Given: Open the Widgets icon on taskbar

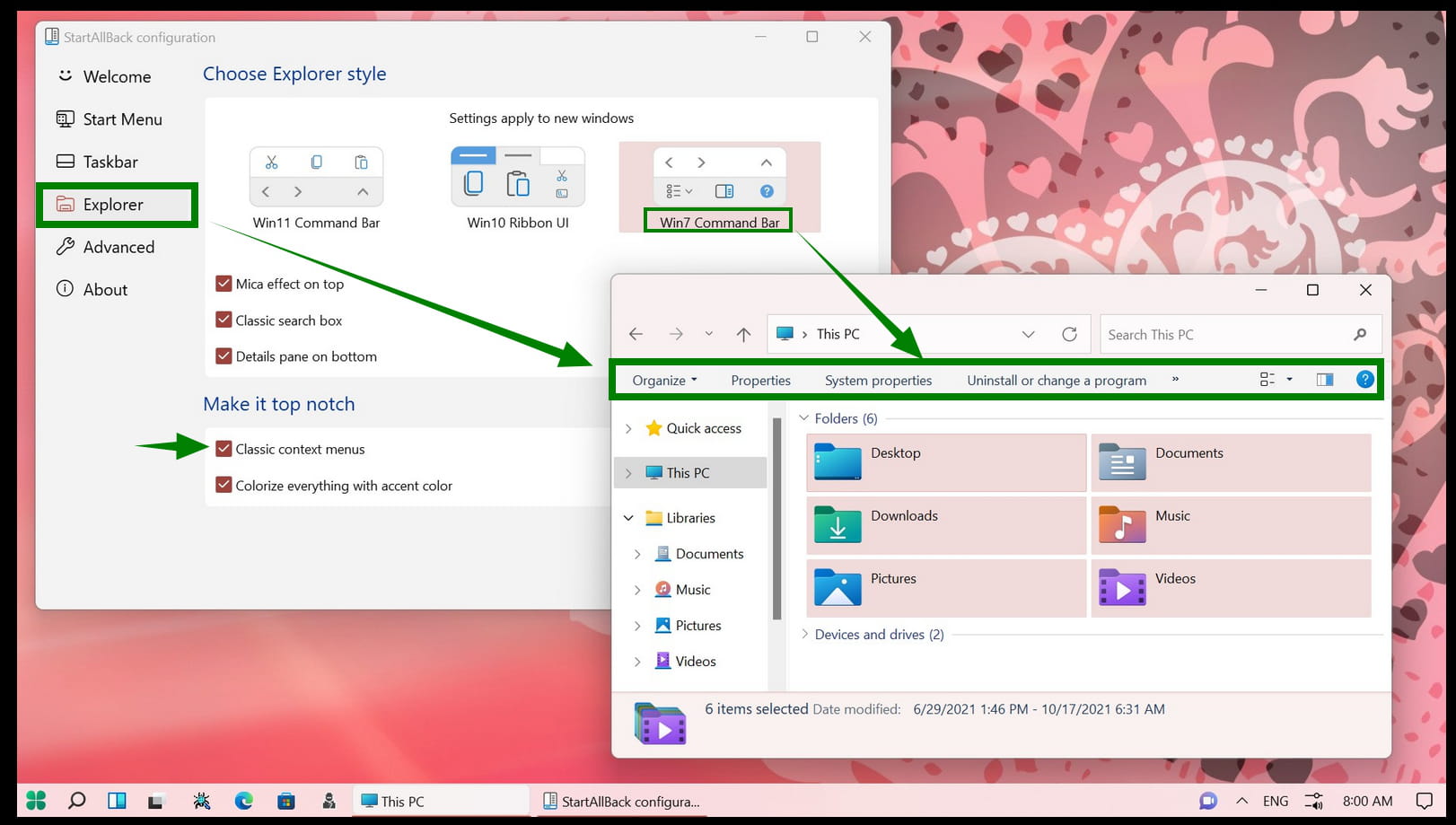Looking at the screenshot, I should pos(117,800).
